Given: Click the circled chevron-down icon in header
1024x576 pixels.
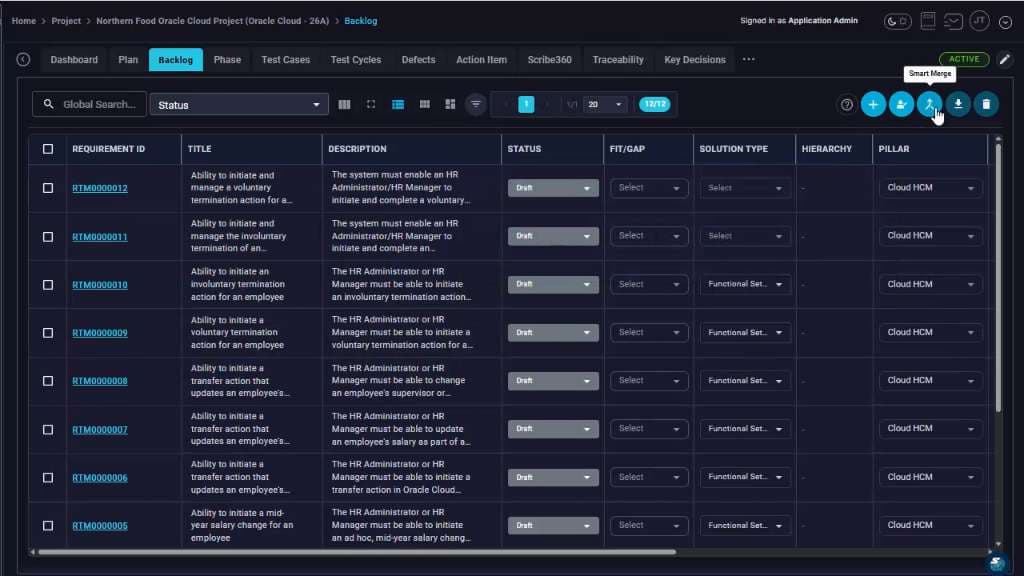Looking at the screenshot, I should 1006,22.
